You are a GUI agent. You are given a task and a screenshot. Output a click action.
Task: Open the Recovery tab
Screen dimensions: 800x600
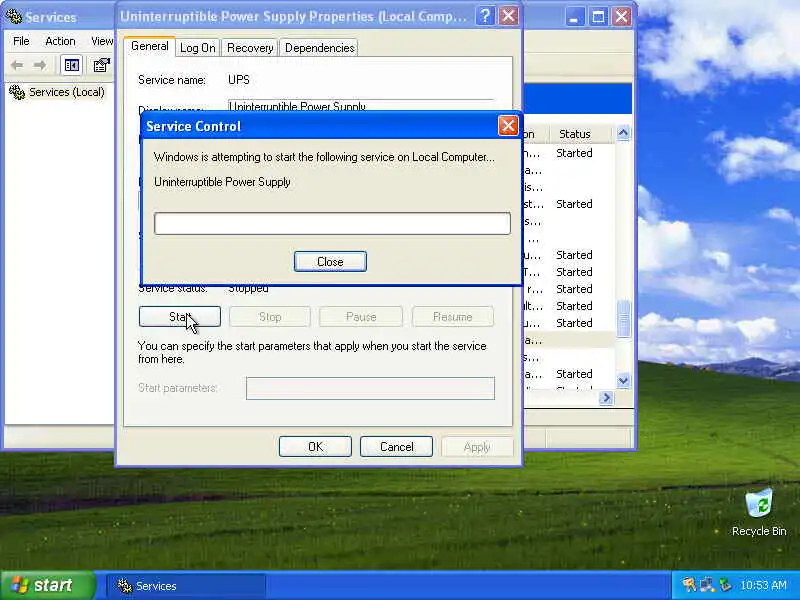pyautogui.click(x=250, y=48)
